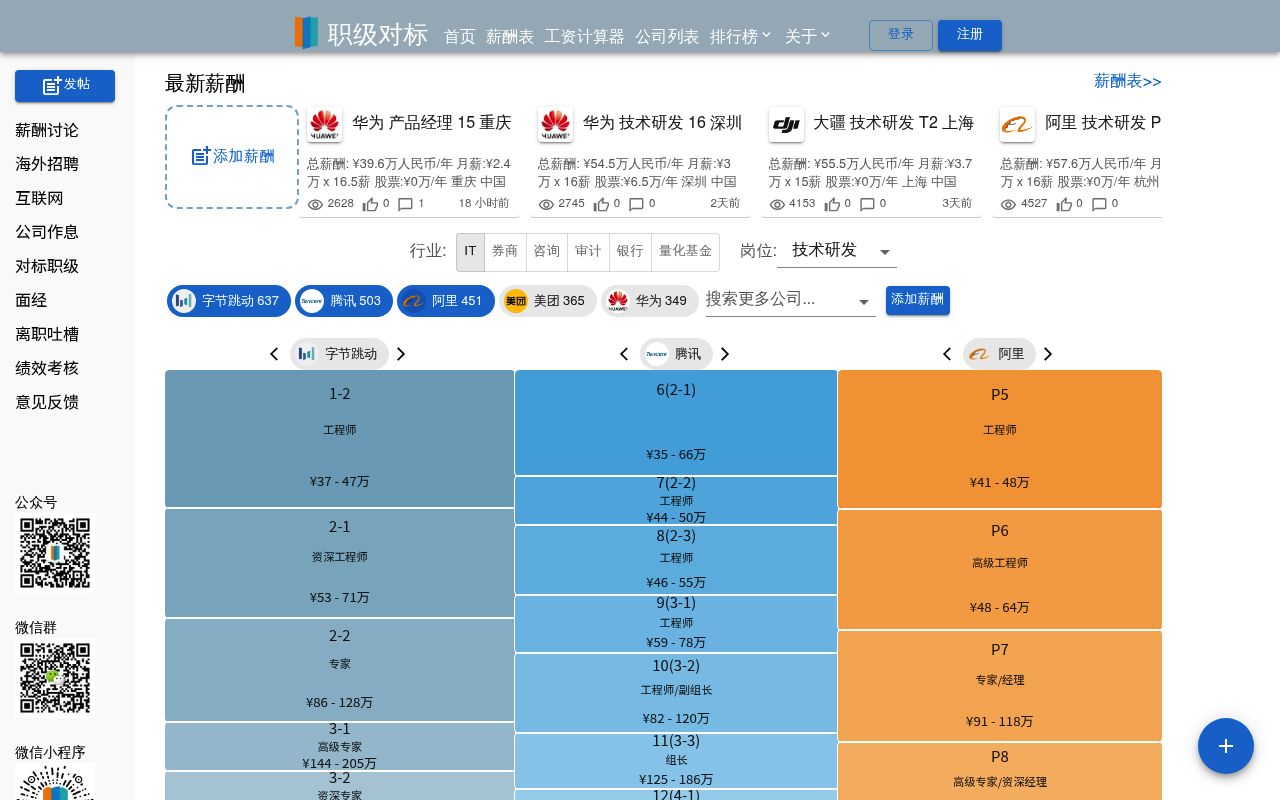The height and width of the screenshot is (800, 1280).
Task: Select the 审计 industry toggle
Action: tap(589, 252)
